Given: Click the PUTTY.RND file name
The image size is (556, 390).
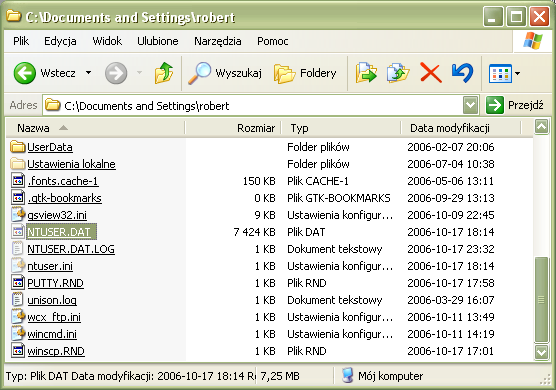Looking at the screenshot, I should [55, 283].
